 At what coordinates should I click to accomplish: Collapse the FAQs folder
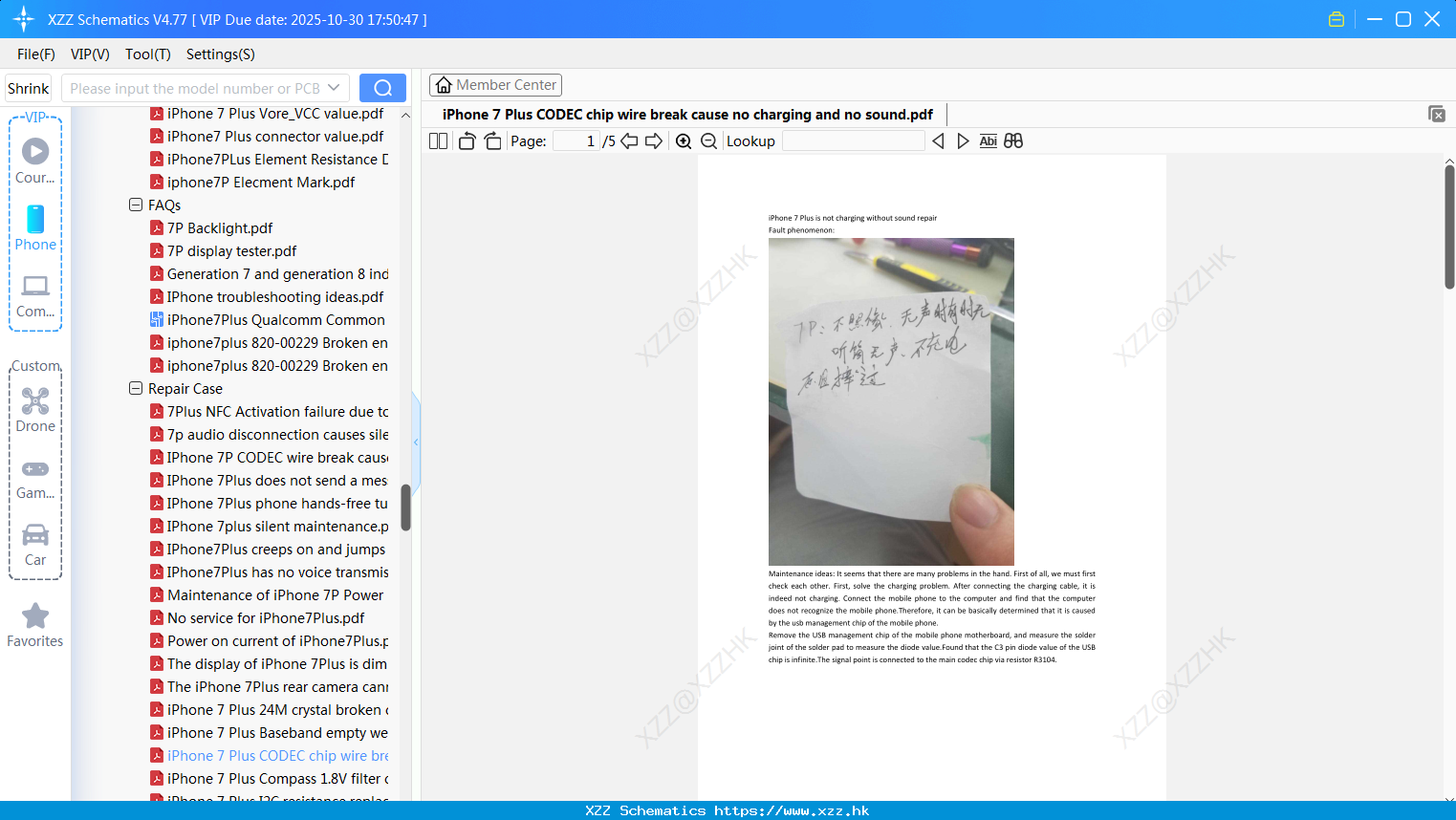[135, 205]
